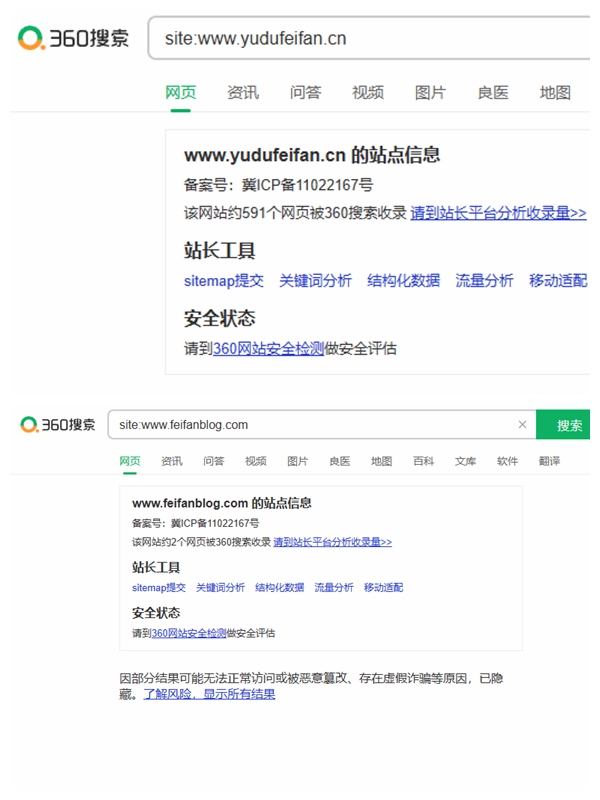Focus the search field containing site:www.feifanblog.com
The height and width of the screenshot is (800, 600).
(321, 424)
